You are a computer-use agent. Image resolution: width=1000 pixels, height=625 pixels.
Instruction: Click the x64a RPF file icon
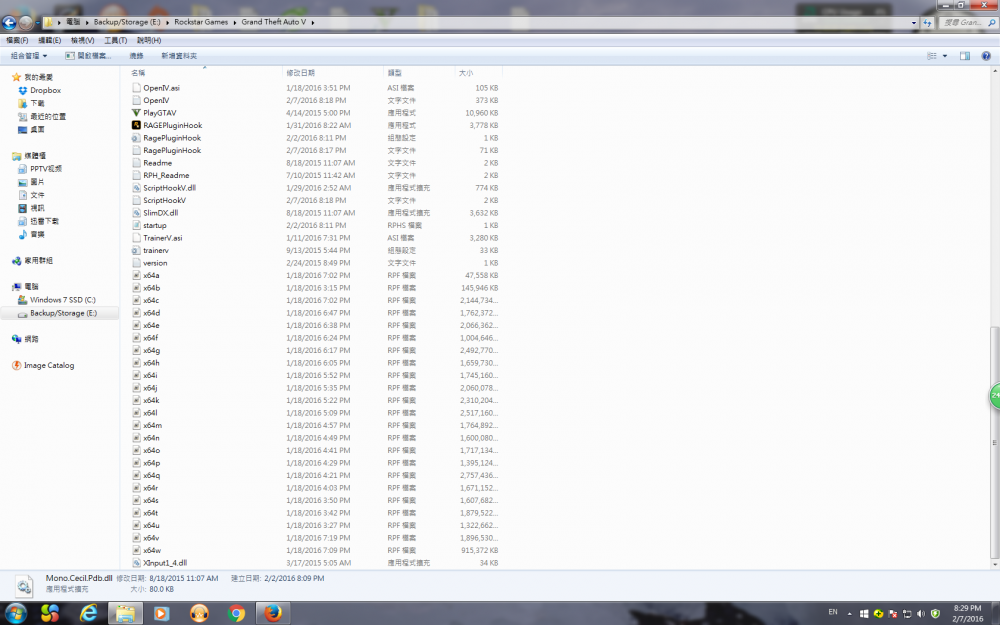[x=136, y=275]
